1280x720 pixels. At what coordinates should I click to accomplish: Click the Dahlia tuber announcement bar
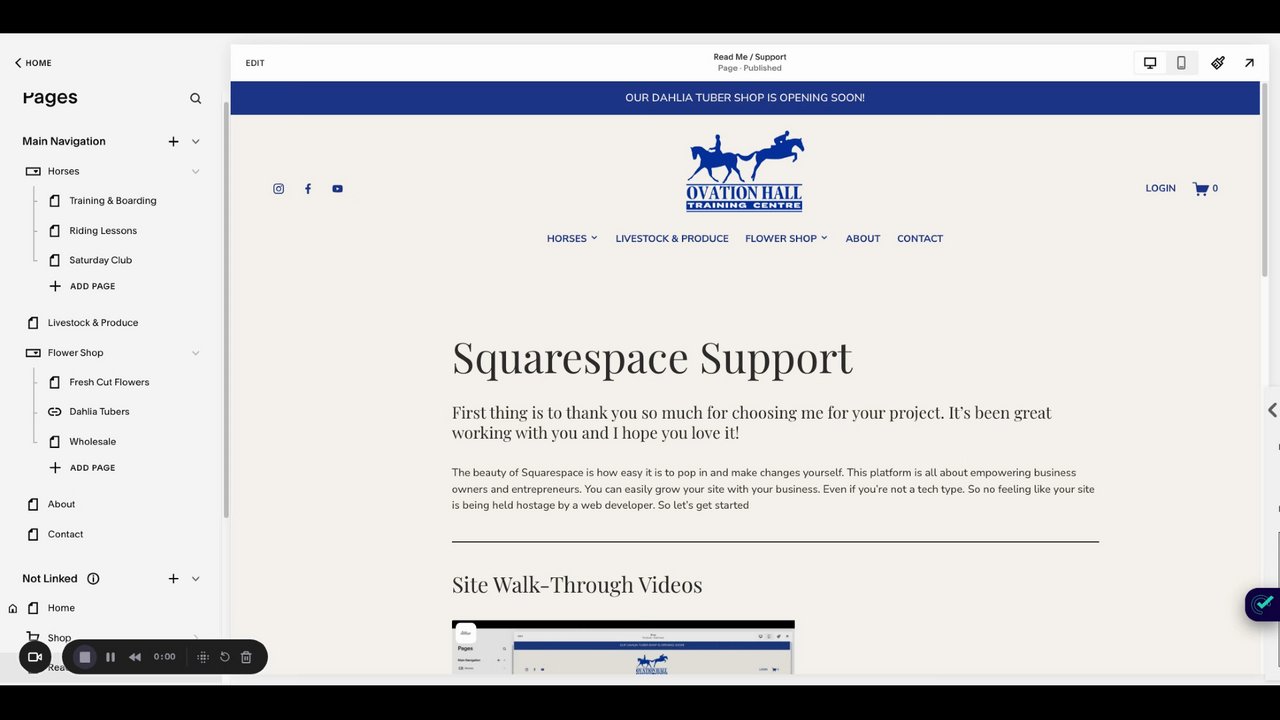(x=745, y=98)
